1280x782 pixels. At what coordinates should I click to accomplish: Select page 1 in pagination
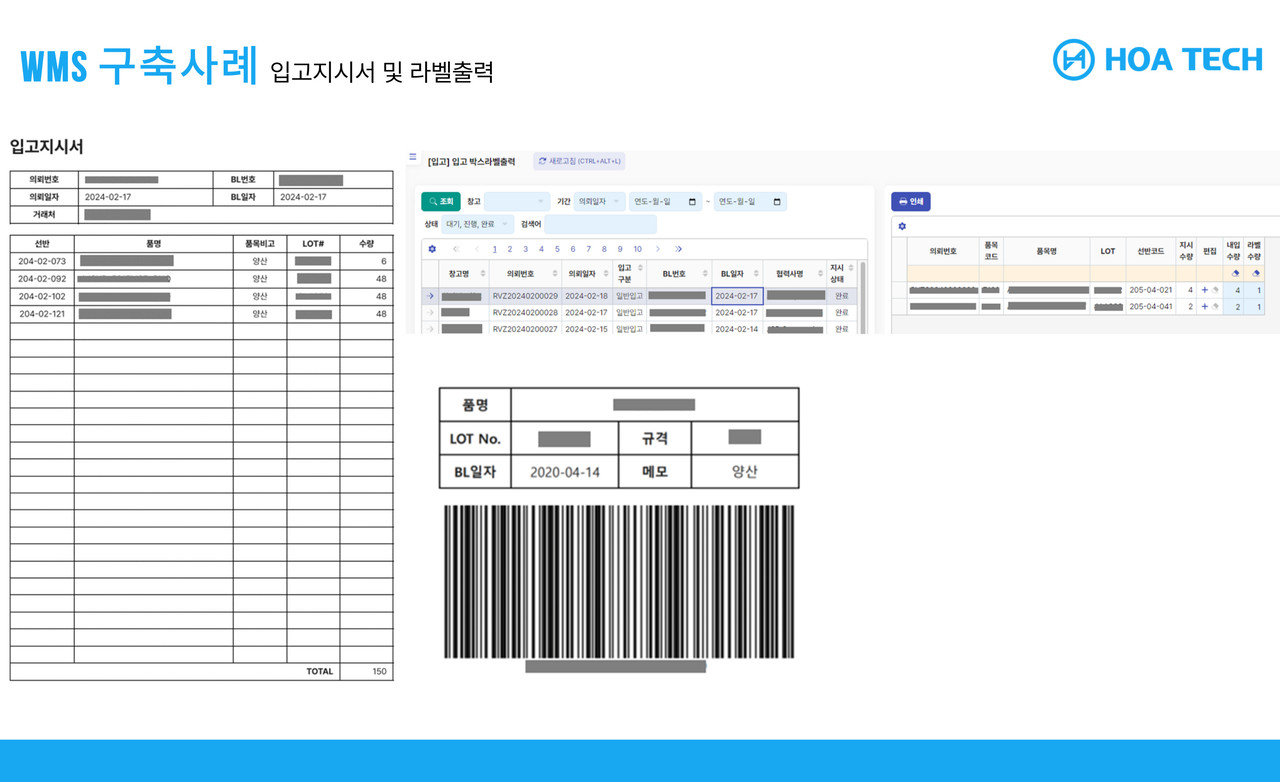(494, 249)
